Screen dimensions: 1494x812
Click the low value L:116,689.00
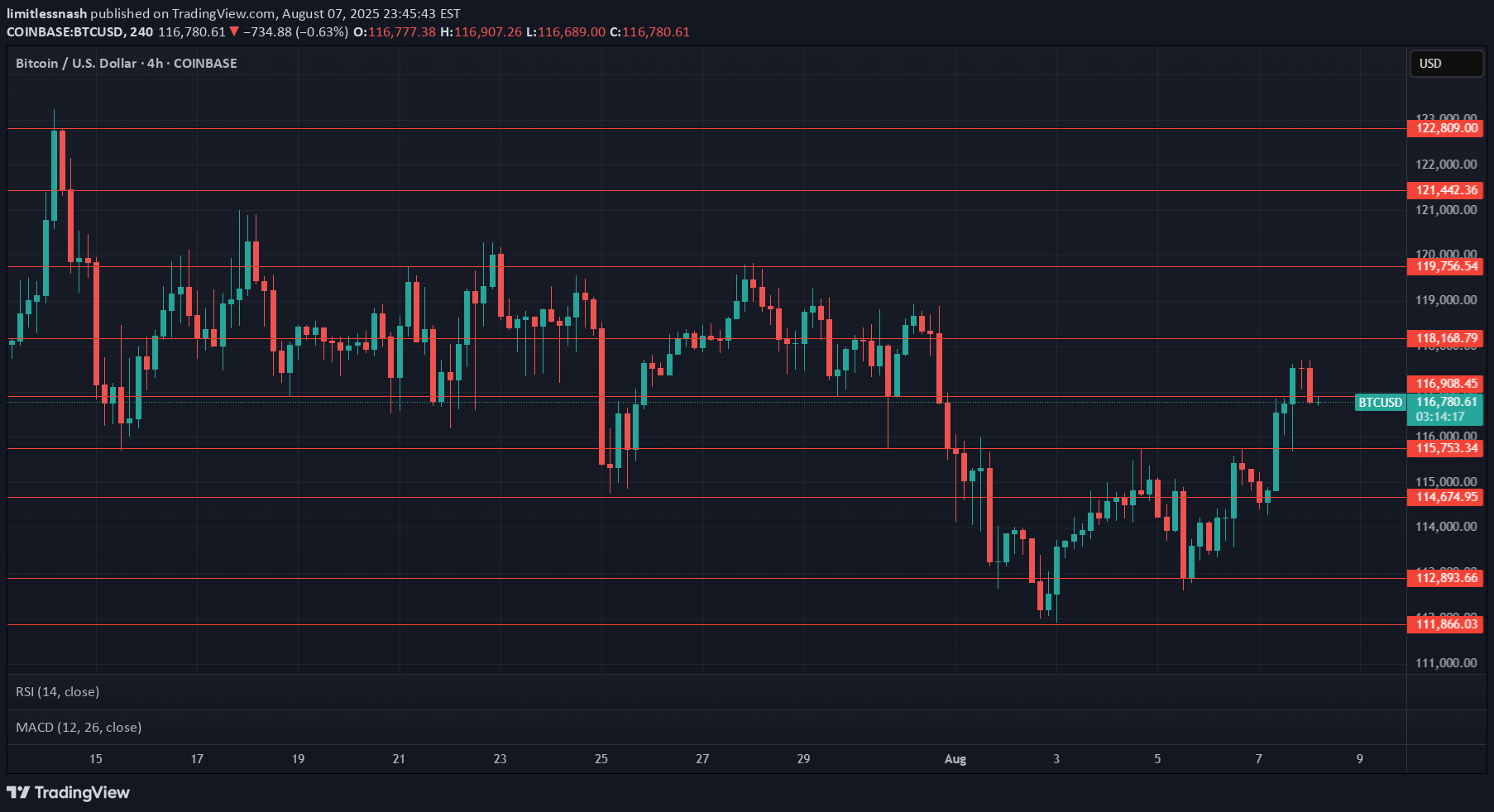566,31
